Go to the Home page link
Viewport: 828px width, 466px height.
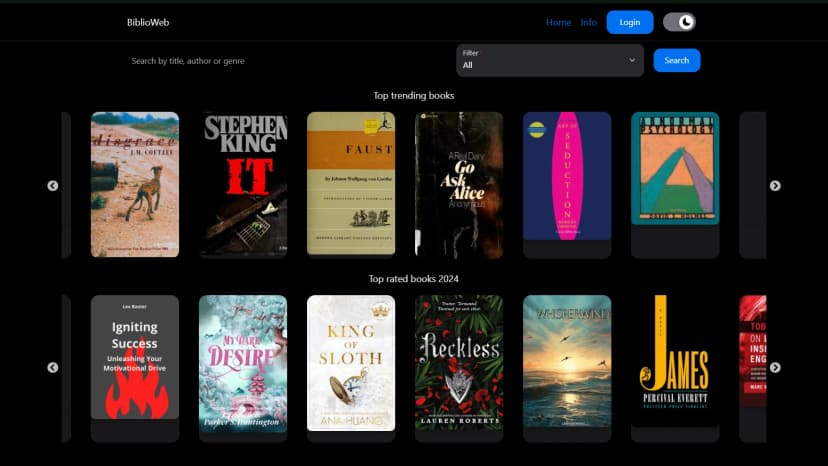[x=558, y=22]
